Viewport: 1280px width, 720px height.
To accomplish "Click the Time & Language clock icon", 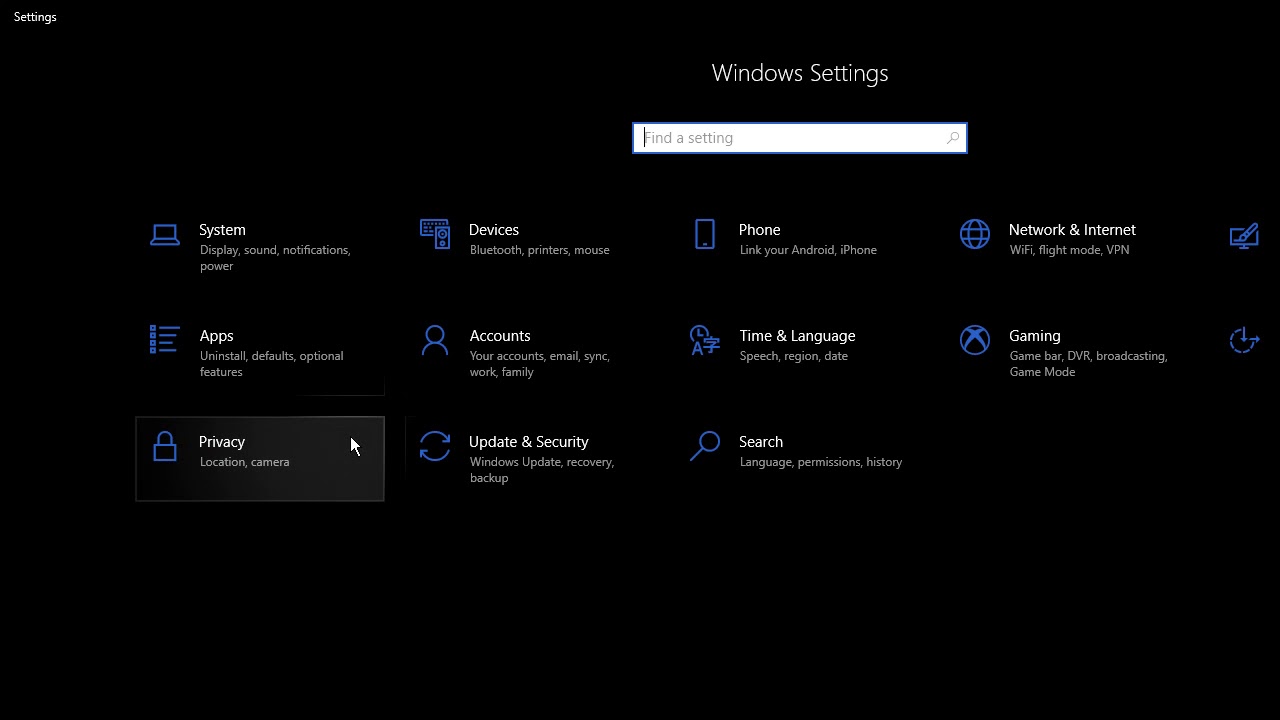I will (705, 340).
